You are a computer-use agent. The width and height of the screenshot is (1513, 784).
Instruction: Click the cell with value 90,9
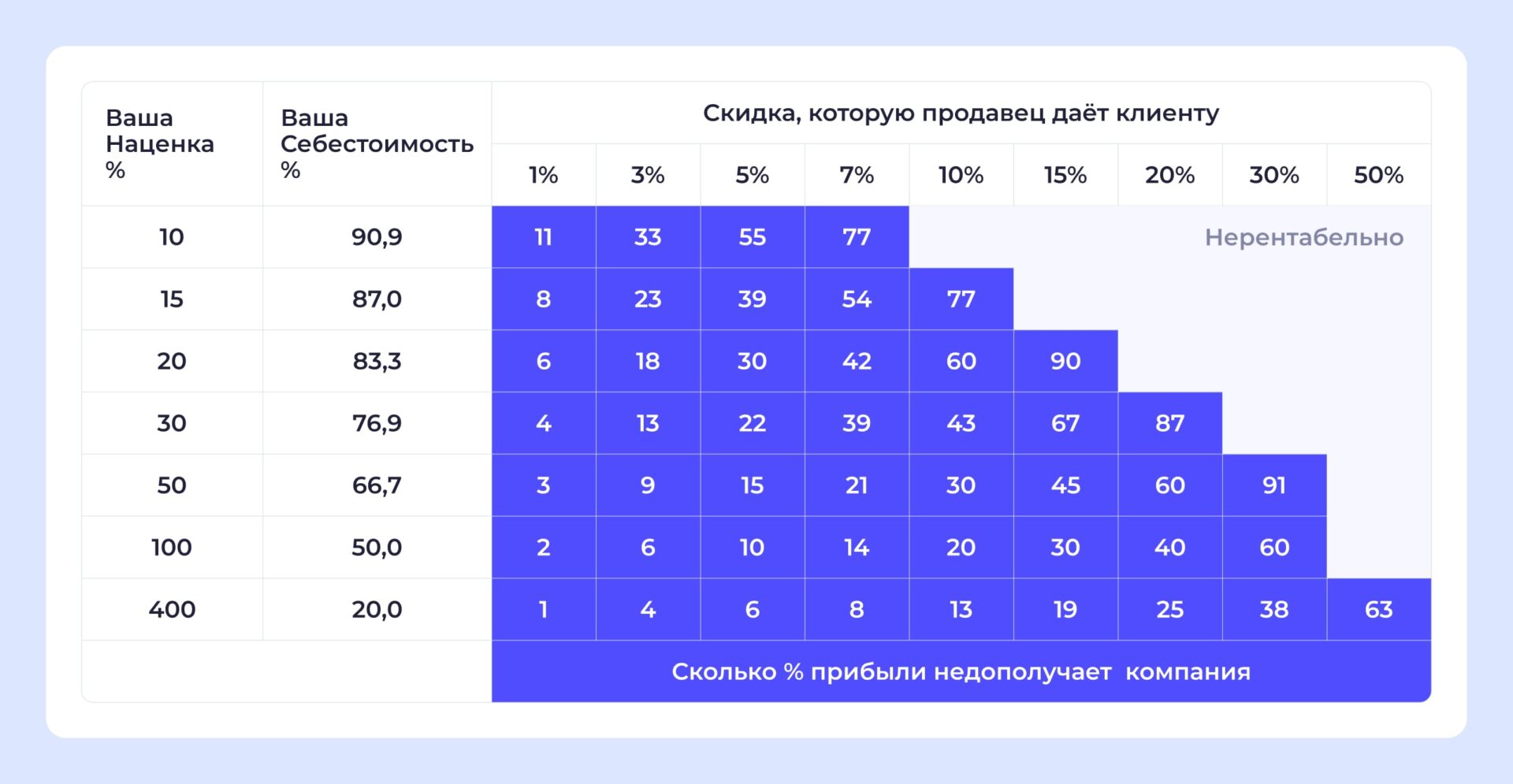pos(377,237)
